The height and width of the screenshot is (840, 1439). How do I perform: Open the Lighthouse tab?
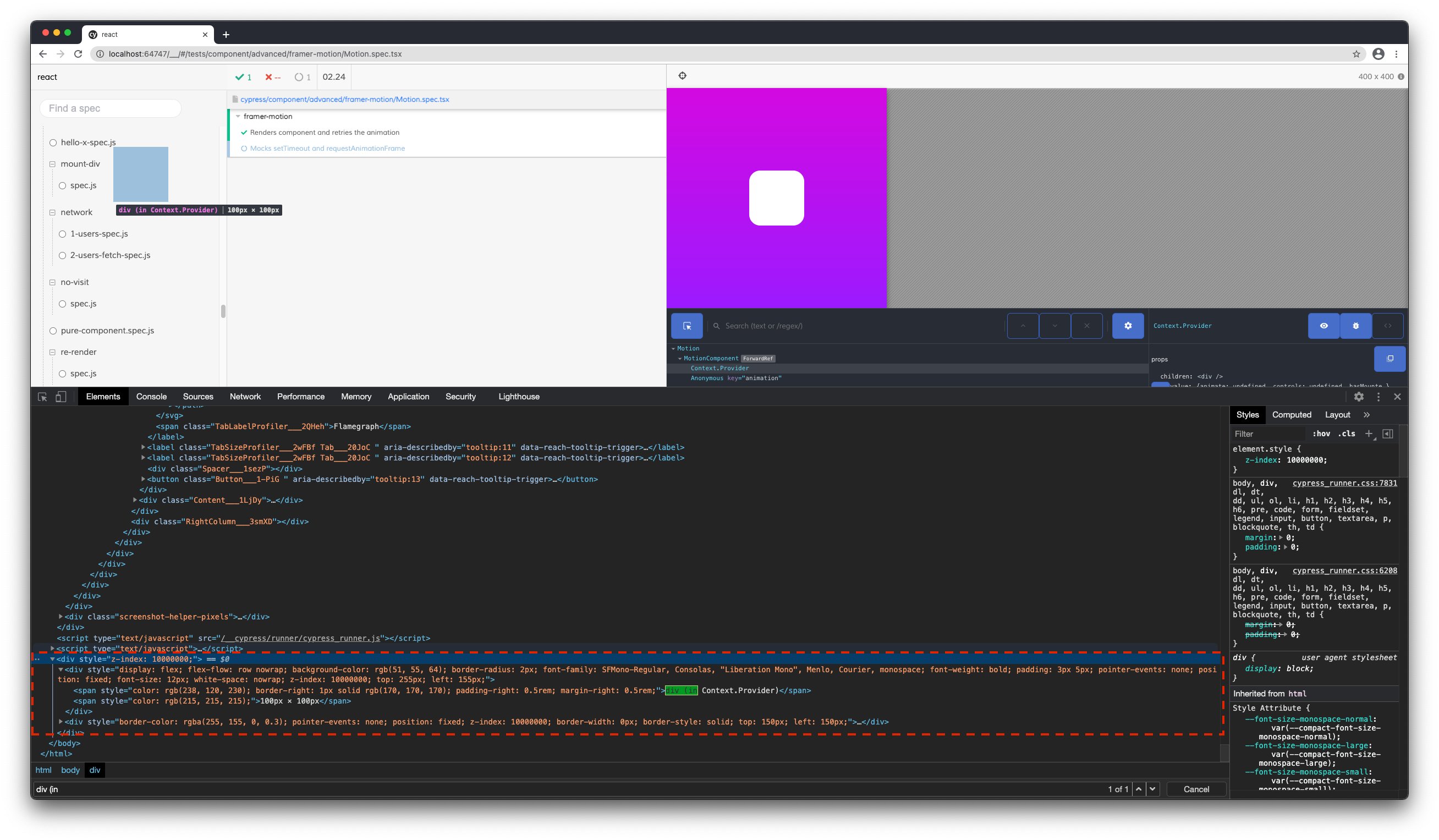519,397
